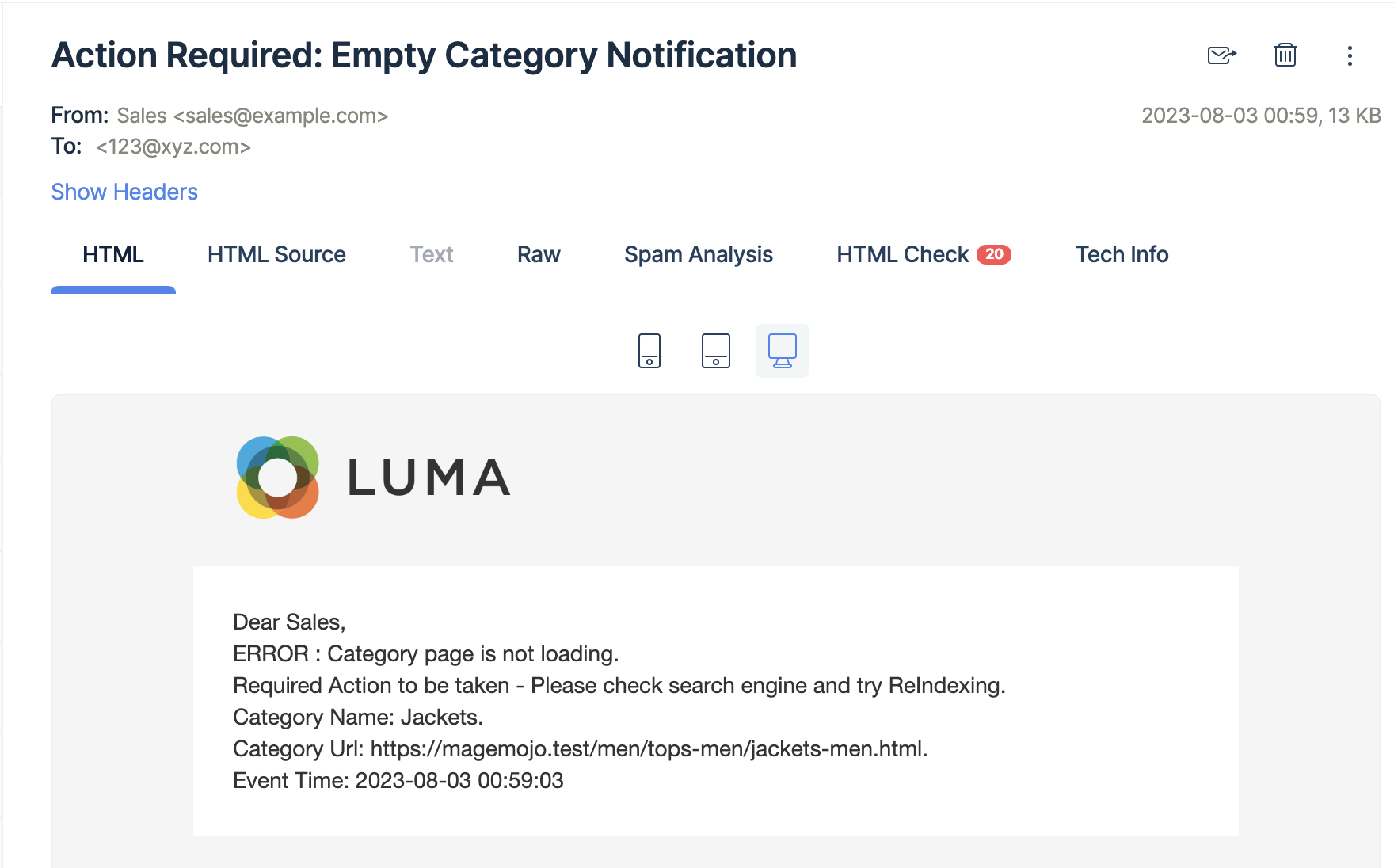Go to the Tech Info tab

1122,254
